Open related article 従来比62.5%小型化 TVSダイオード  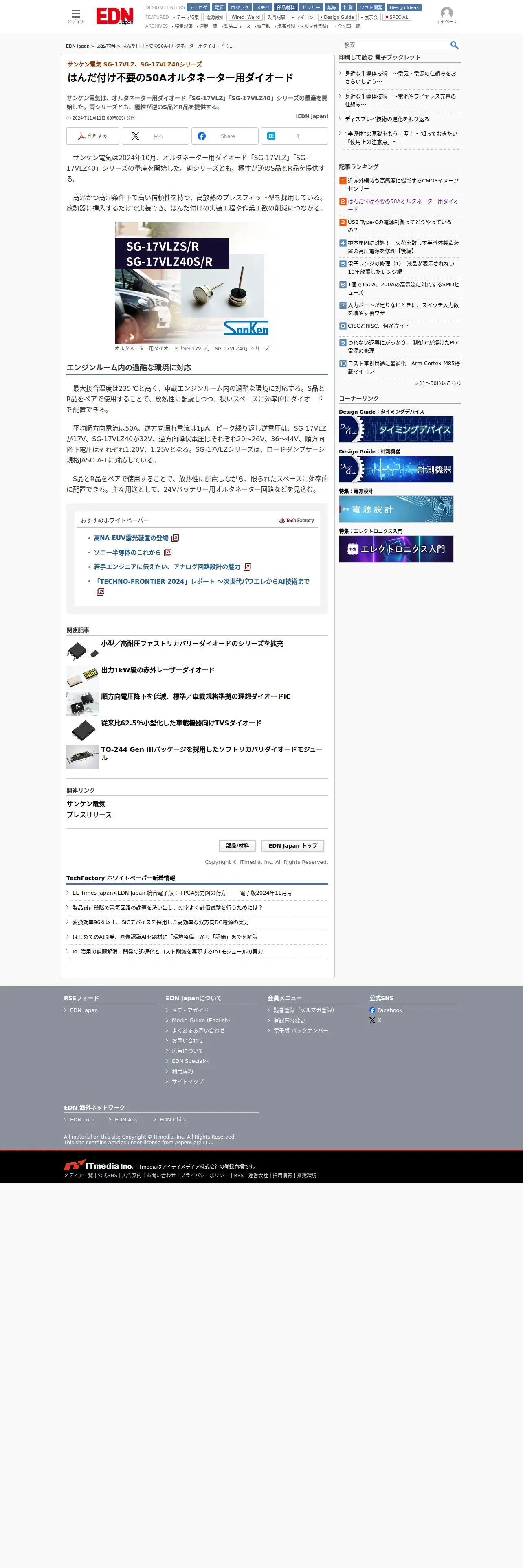pyautogui.click(x=181, y=723)
